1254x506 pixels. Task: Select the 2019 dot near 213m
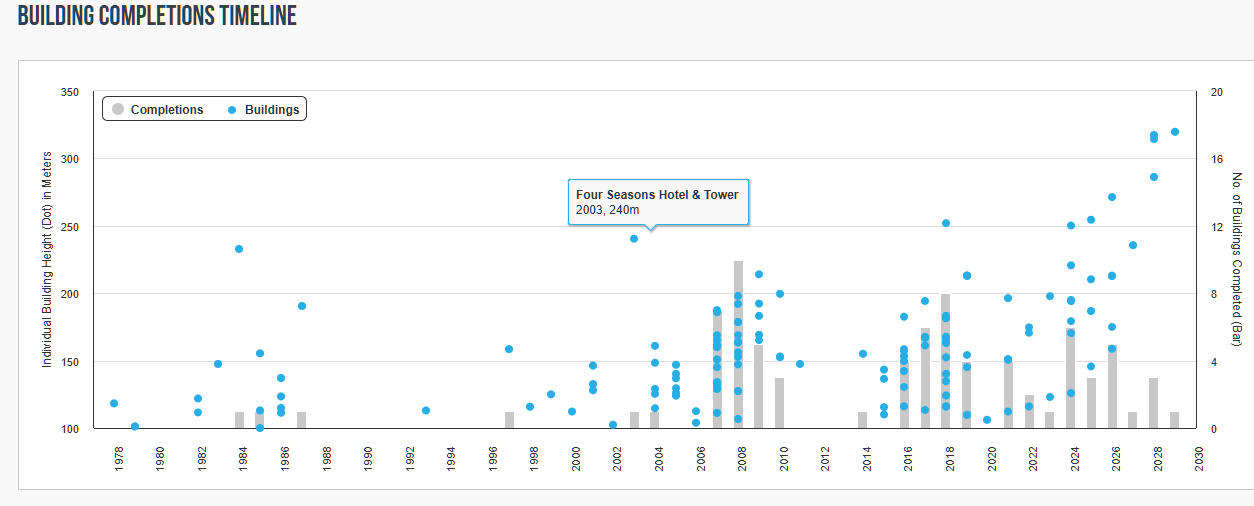pos(967,276)
